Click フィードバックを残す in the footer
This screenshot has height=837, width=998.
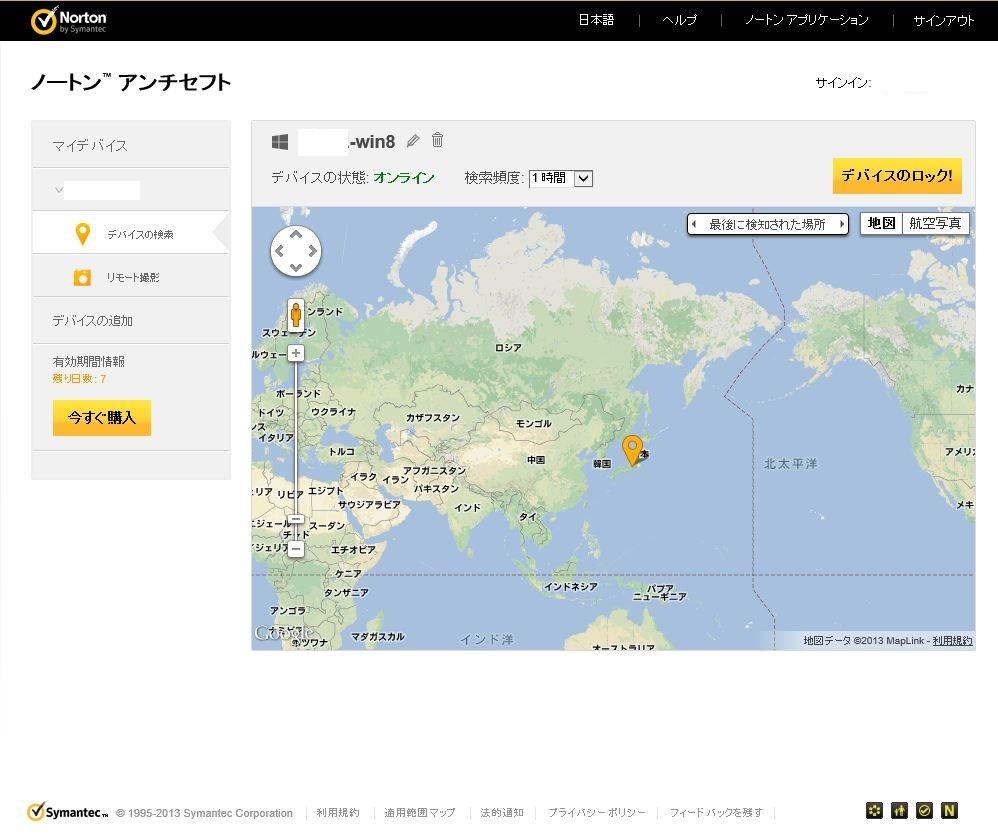coord(715,813)
